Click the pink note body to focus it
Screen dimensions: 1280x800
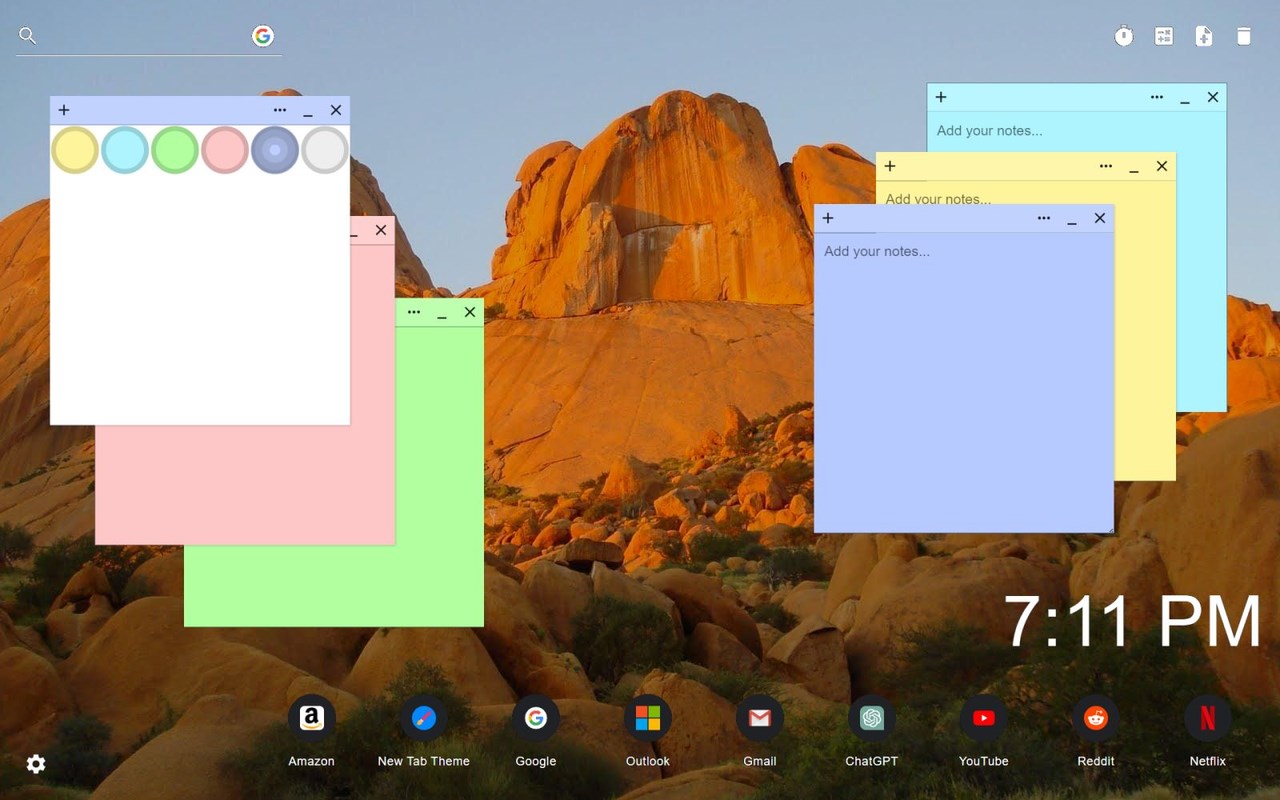[245, 485]
